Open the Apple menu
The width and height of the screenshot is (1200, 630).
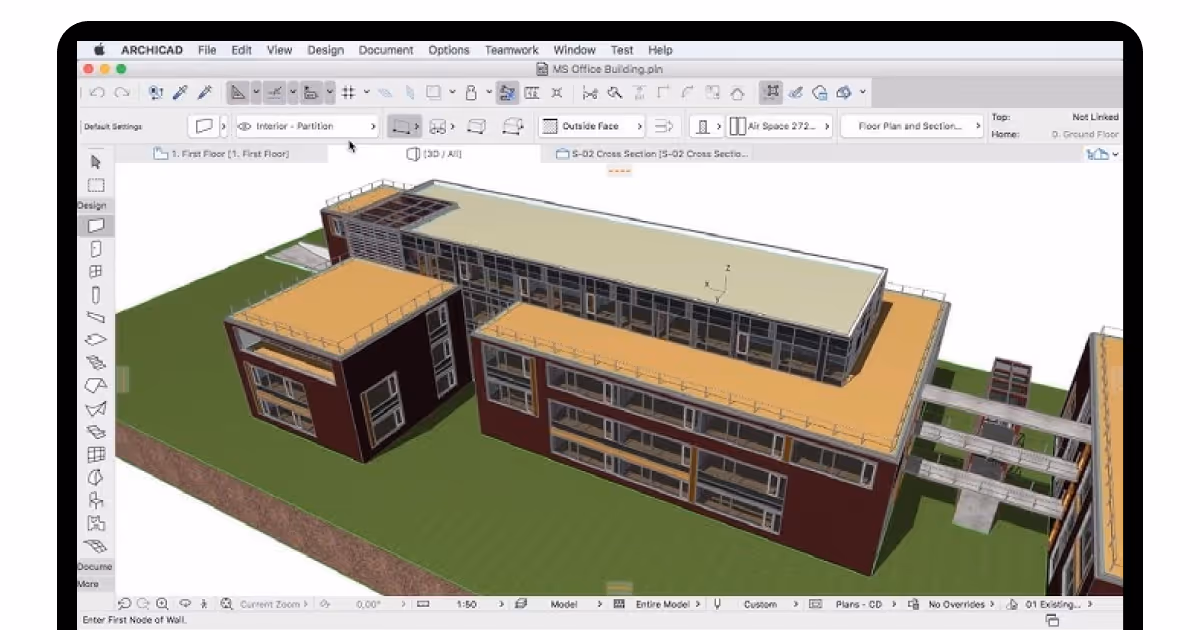(99, 50)
